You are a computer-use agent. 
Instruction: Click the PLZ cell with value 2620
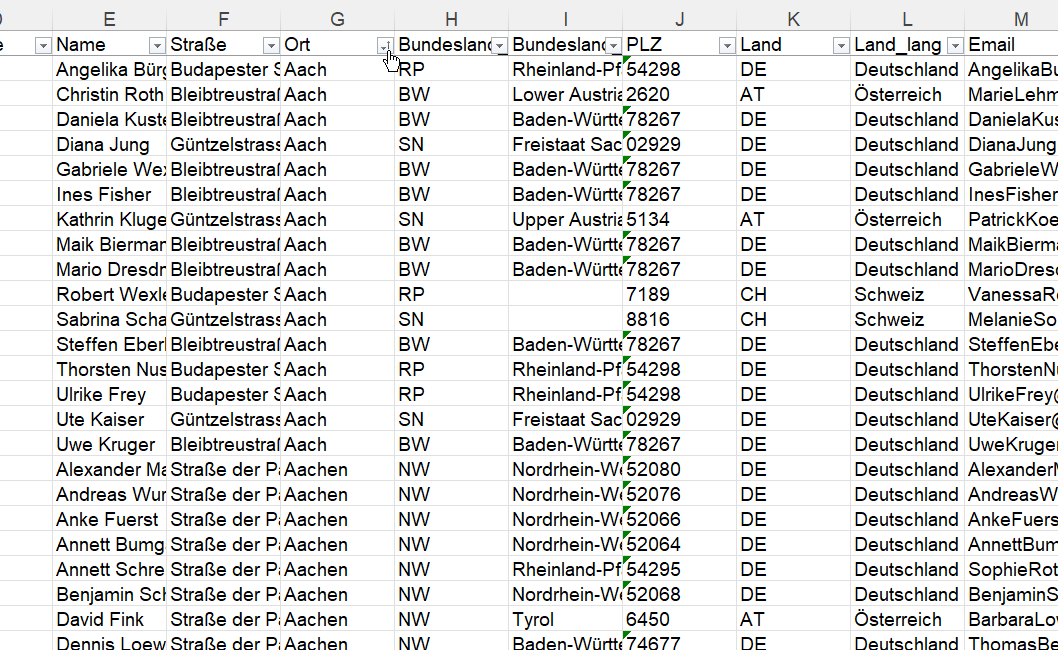(x=679, y=95)
